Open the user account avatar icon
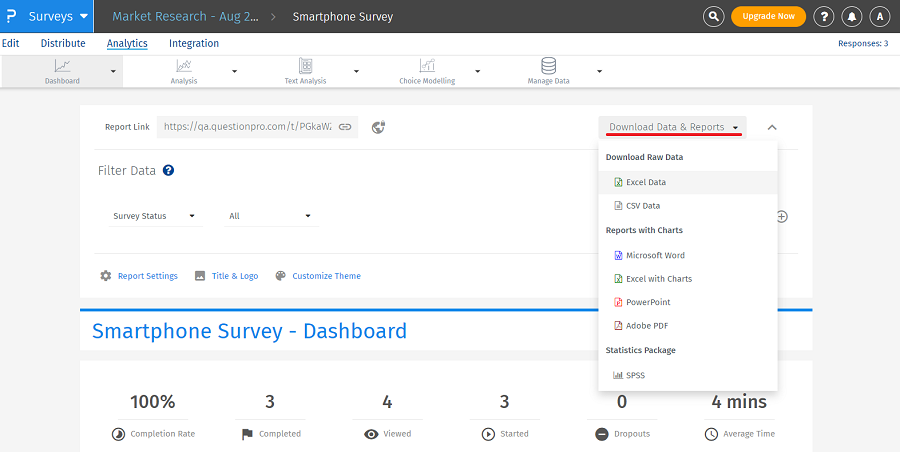This screenshot has height=452, width=900. pos(879,17)
